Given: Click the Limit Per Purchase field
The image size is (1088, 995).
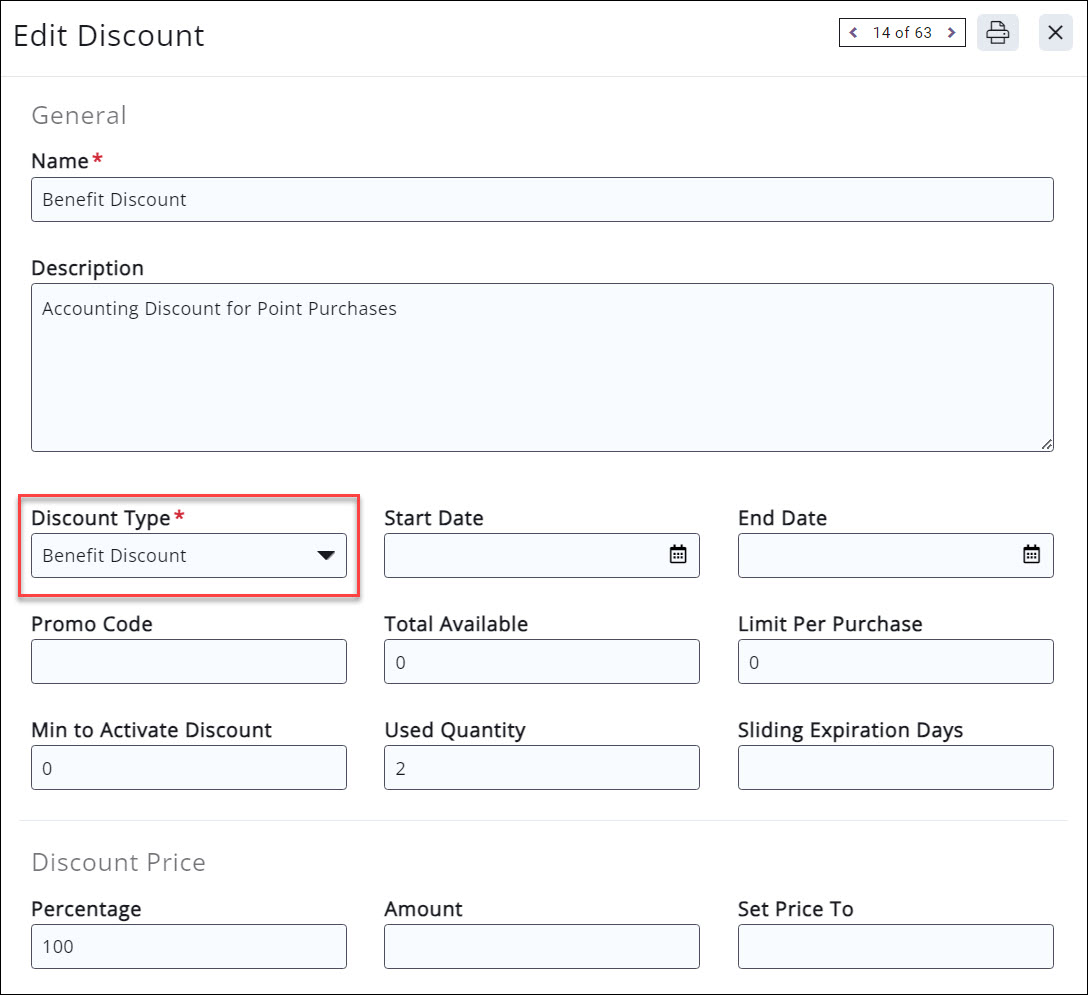Looking at the screenshot, I should (895, 661).
